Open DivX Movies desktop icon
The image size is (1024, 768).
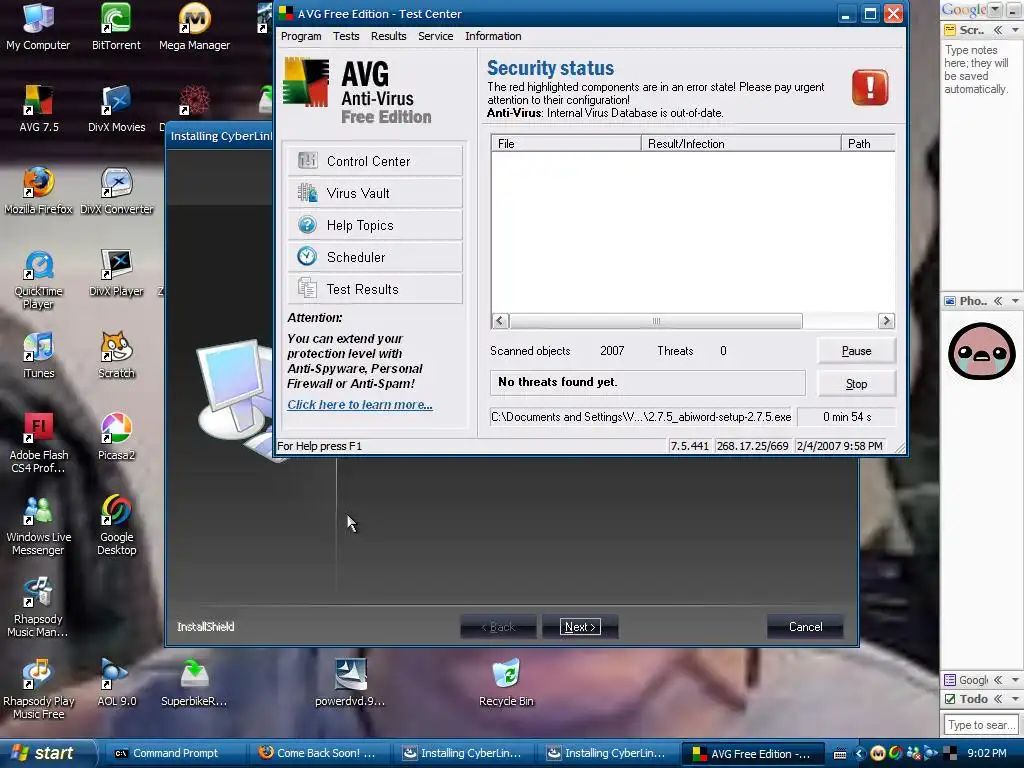116,108
